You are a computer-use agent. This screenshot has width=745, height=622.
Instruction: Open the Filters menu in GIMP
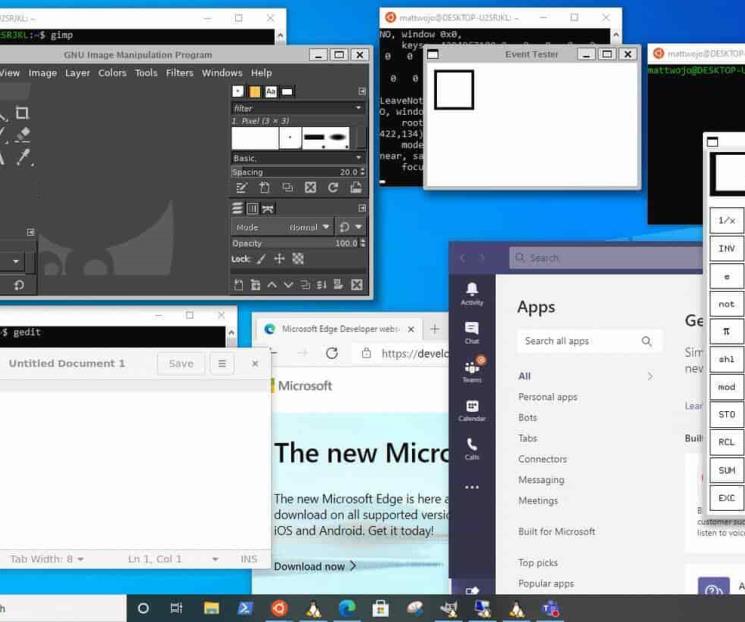(x=180, y=73)
